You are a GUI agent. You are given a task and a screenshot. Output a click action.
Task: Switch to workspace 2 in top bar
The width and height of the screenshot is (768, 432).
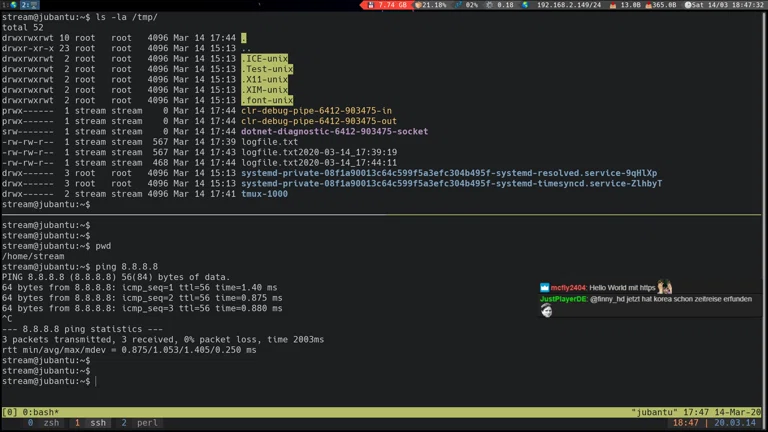point(24,5)
